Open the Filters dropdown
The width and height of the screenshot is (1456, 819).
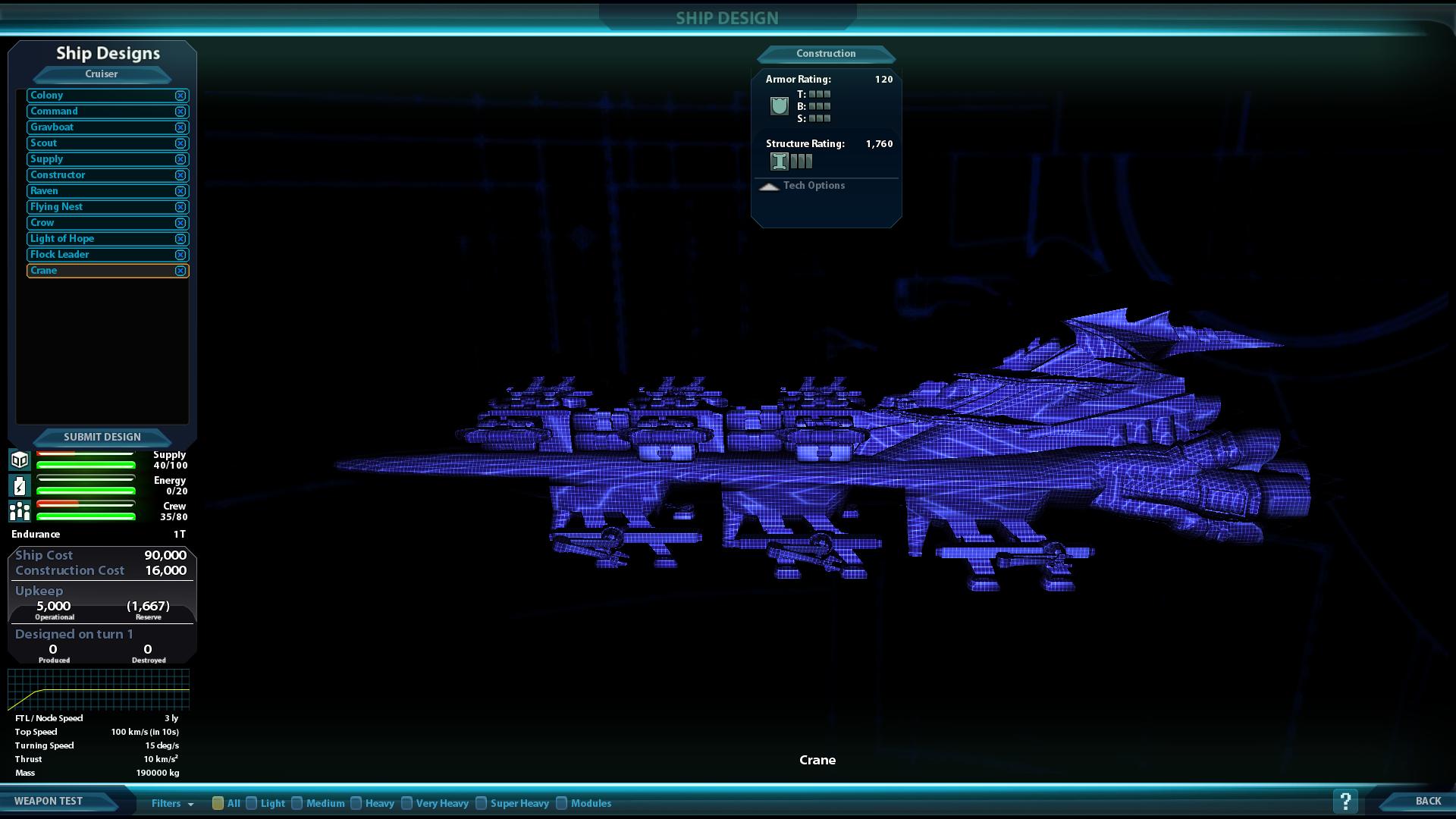172,803
